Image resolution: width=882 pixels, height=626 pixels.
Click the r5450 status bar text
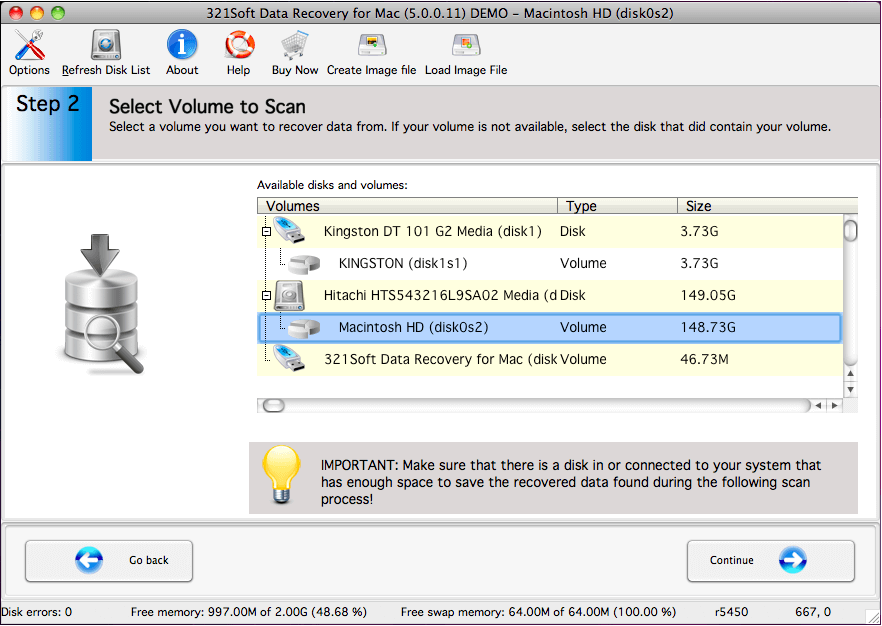731,612
